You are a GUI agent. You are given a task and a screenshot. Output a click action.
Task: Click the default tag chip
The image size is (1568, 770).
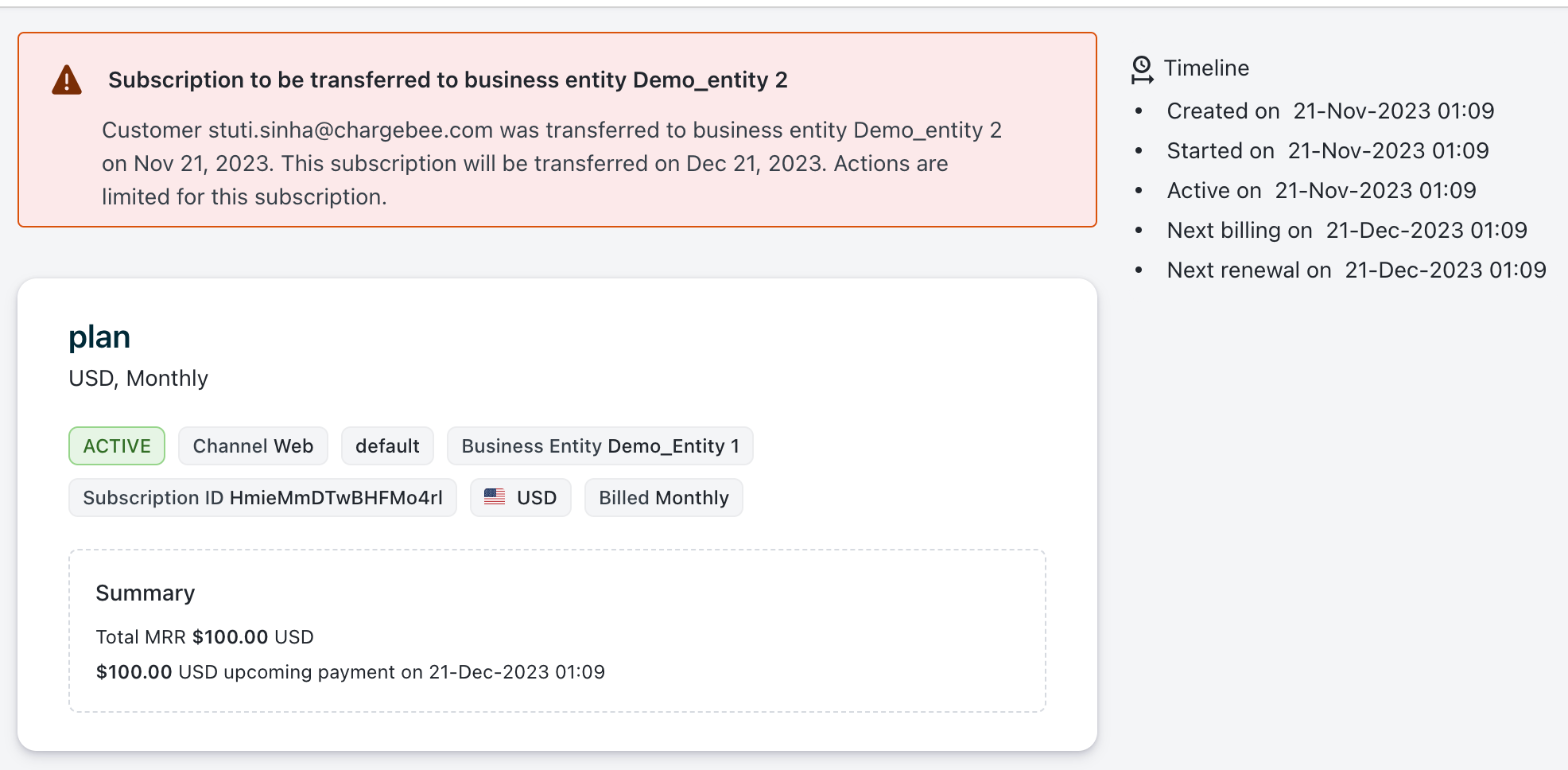click(x=387, y=446)
